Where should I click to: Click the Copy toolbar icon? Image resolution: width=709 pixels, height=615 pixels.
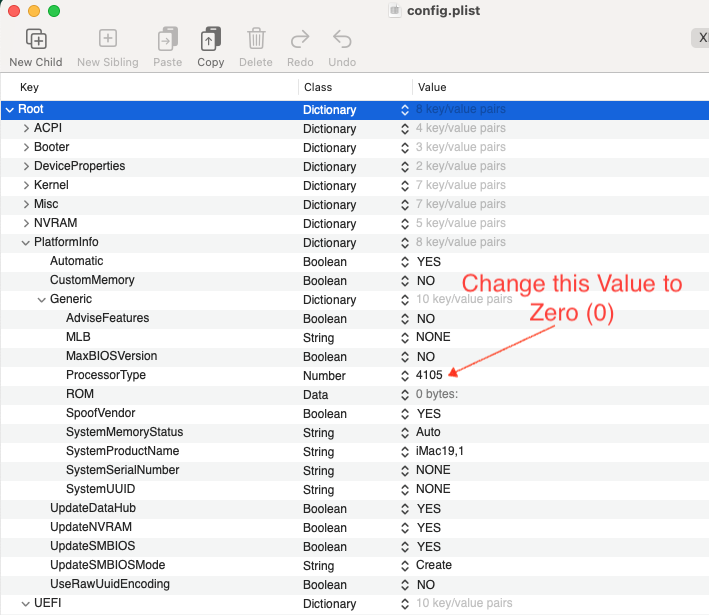210,39
